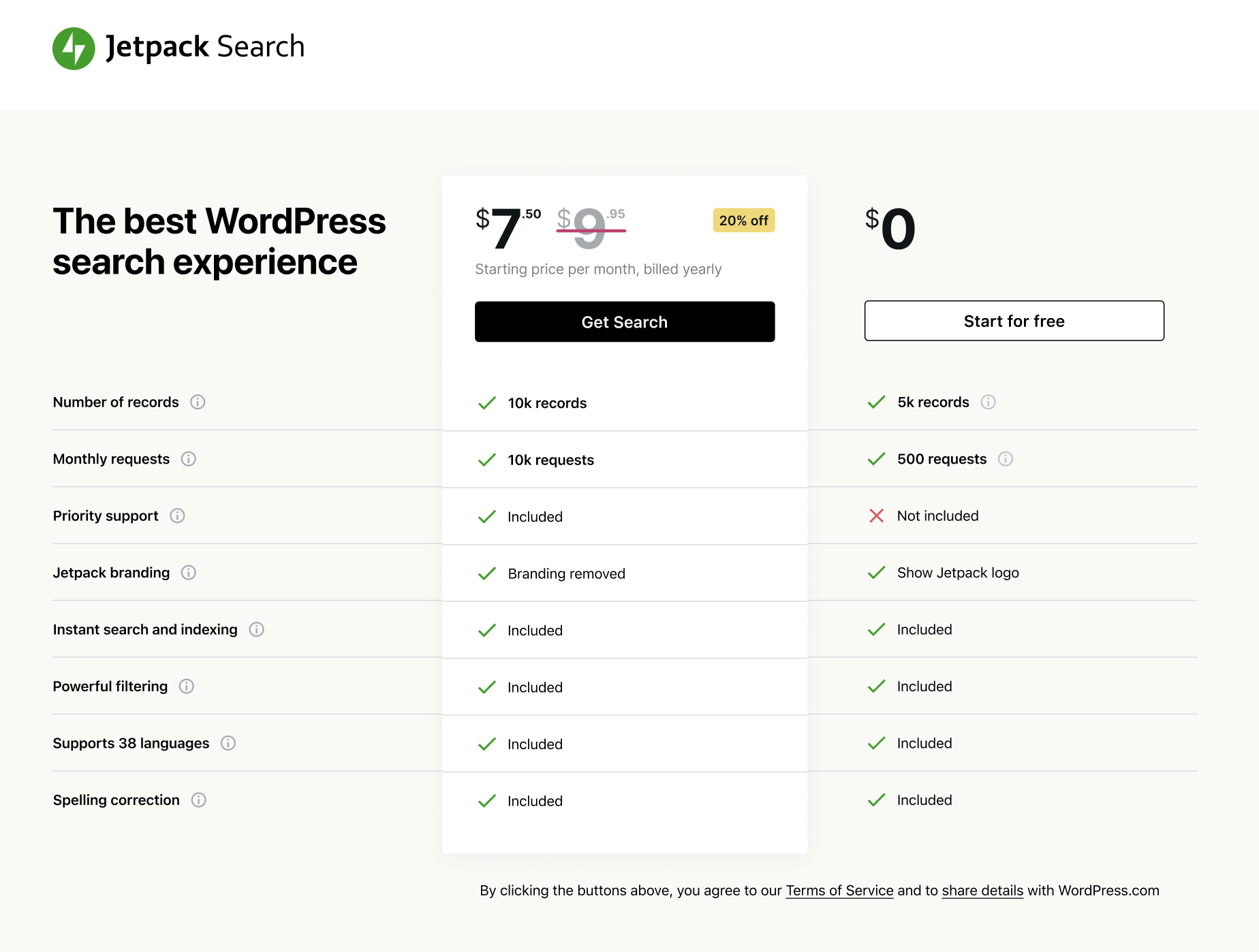
Task: Click info icon beside 500 requests
Action: click(1006, 459)
